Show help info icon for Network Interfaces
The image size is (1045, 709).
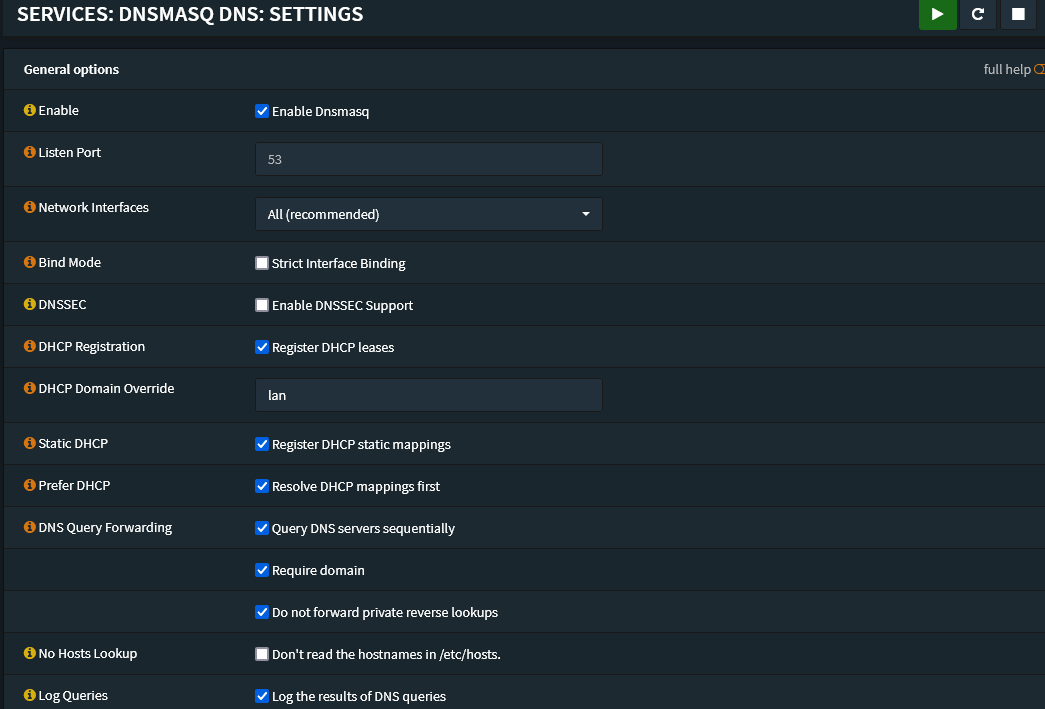[29, 207]
